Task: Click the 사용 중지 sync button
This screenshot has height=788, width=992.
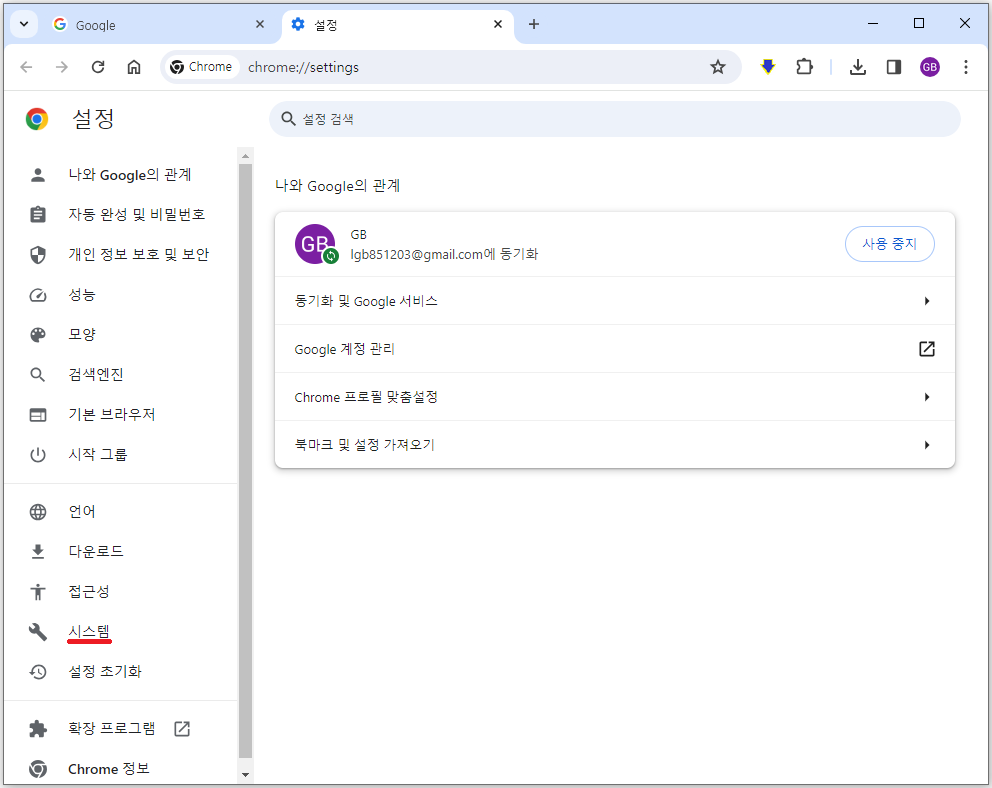Action: point(890,243)
